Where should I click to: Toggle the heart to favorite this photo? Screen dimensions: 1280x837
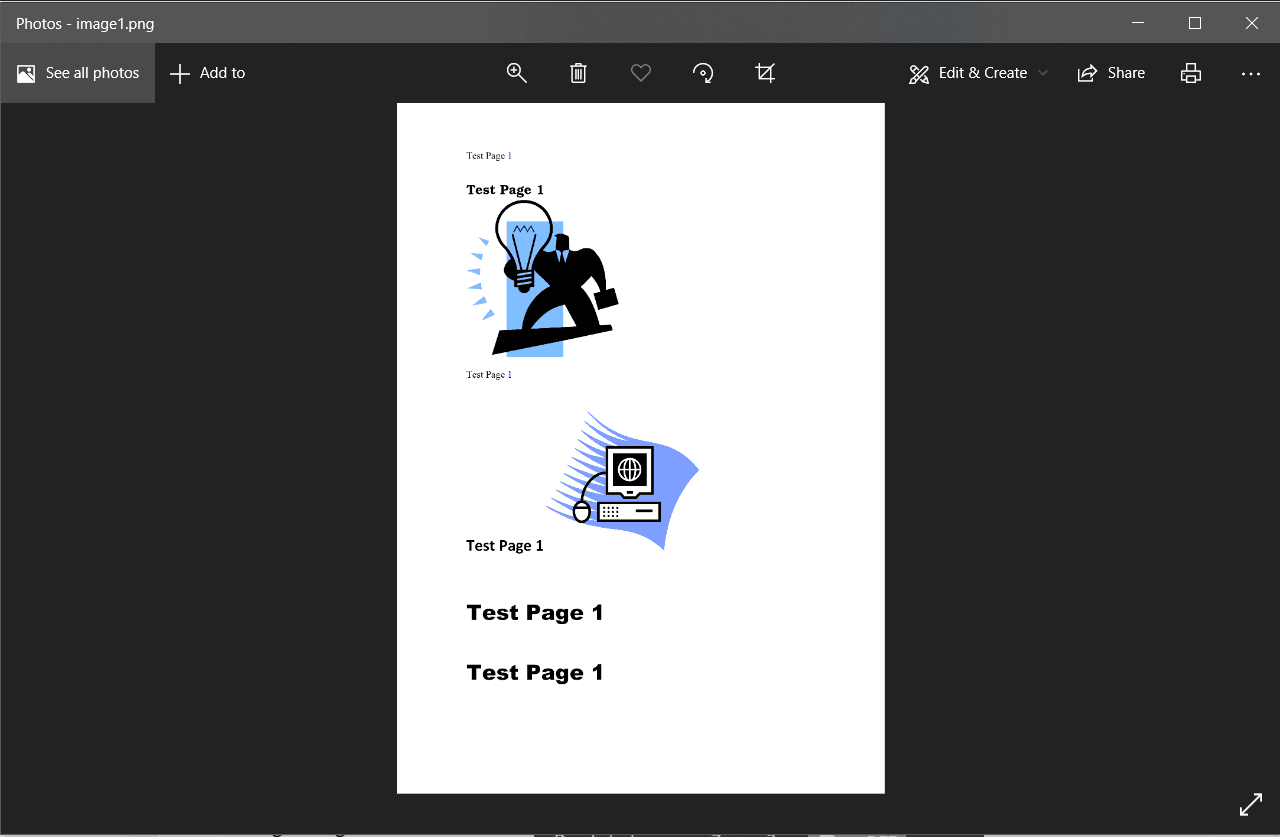(640, 72)
